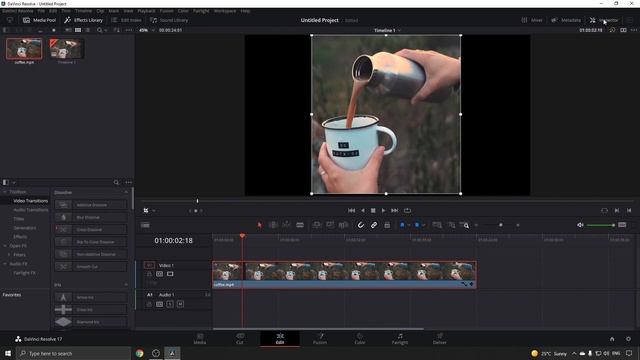Select the Blur Dissolve transition
Screen dimensions: 640x360
pyautogui.click(x=91, y=217)
